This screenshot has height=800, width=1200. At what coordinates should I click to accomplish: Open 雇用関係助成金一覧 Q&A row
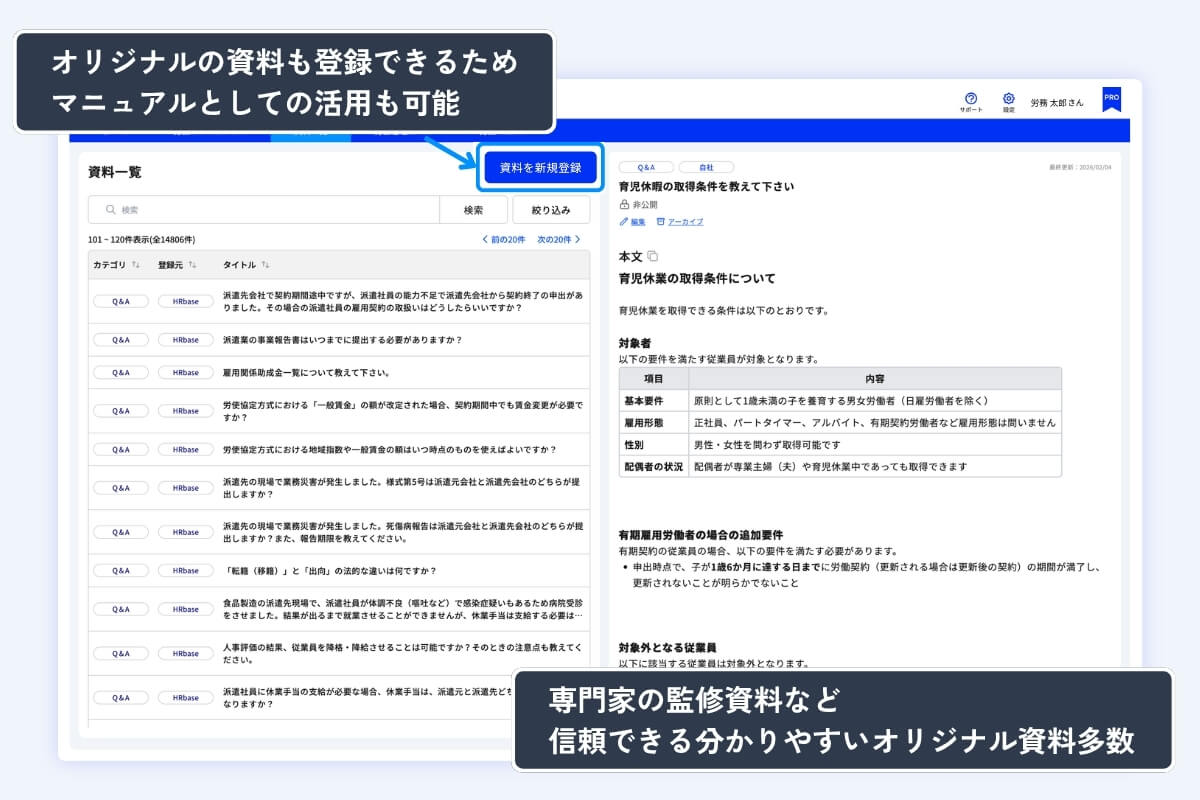click(339, 372)
